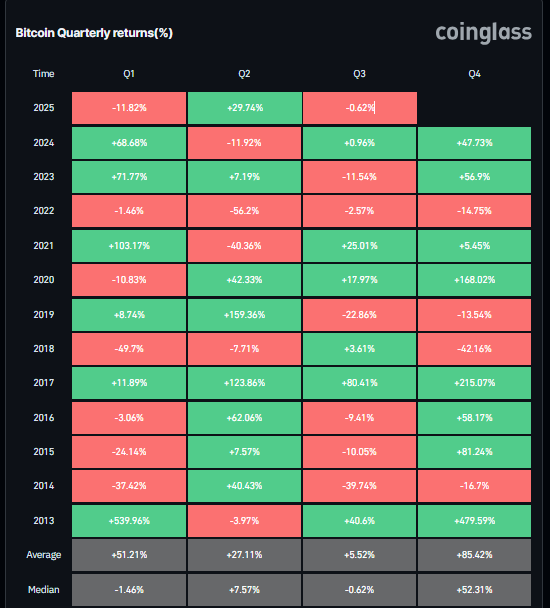Select the 2013 Q1 +539.96% cell

pos(129,521)
